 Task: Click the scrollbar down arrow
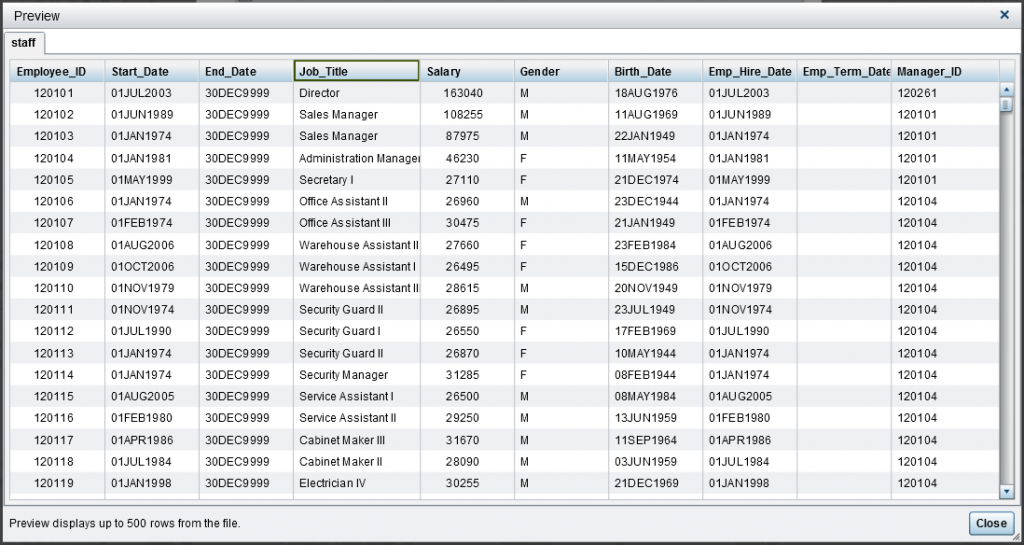(x=1006, y=490)
